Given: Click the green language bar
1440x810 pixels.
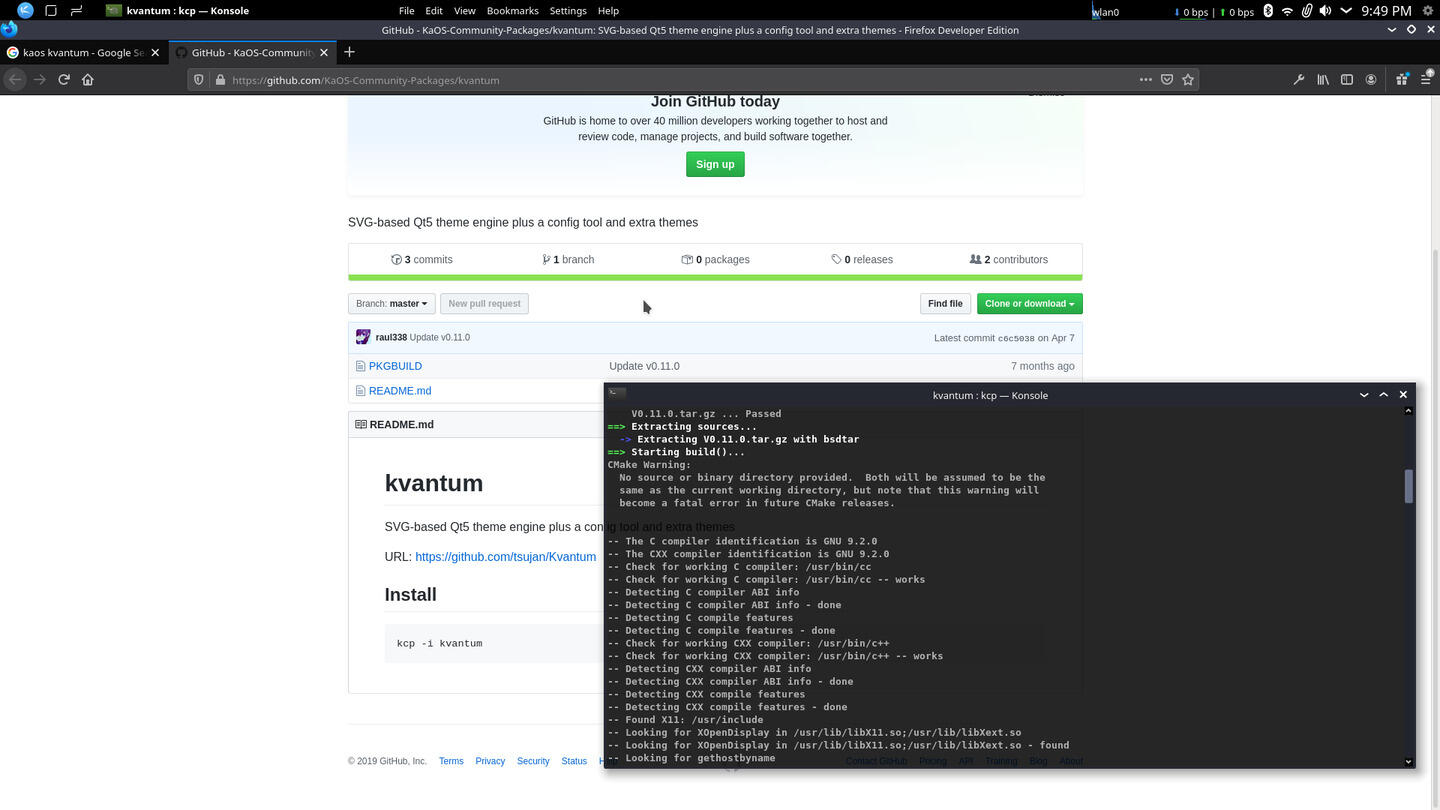Looking at the screenshot, I should [x=715, y=278].
